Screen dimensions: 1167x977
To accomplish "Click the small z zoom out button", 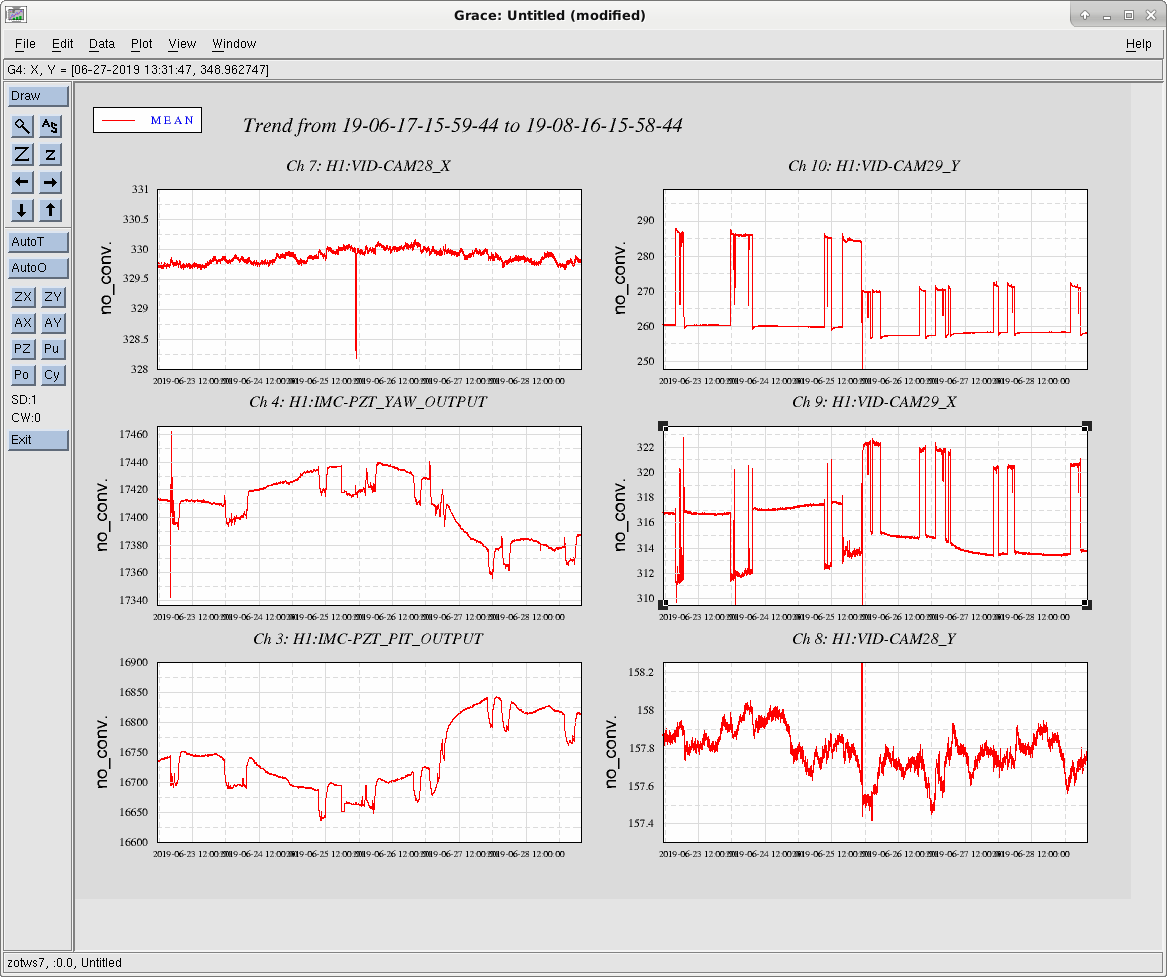I will pyautogui.click(x=50, y=155).
